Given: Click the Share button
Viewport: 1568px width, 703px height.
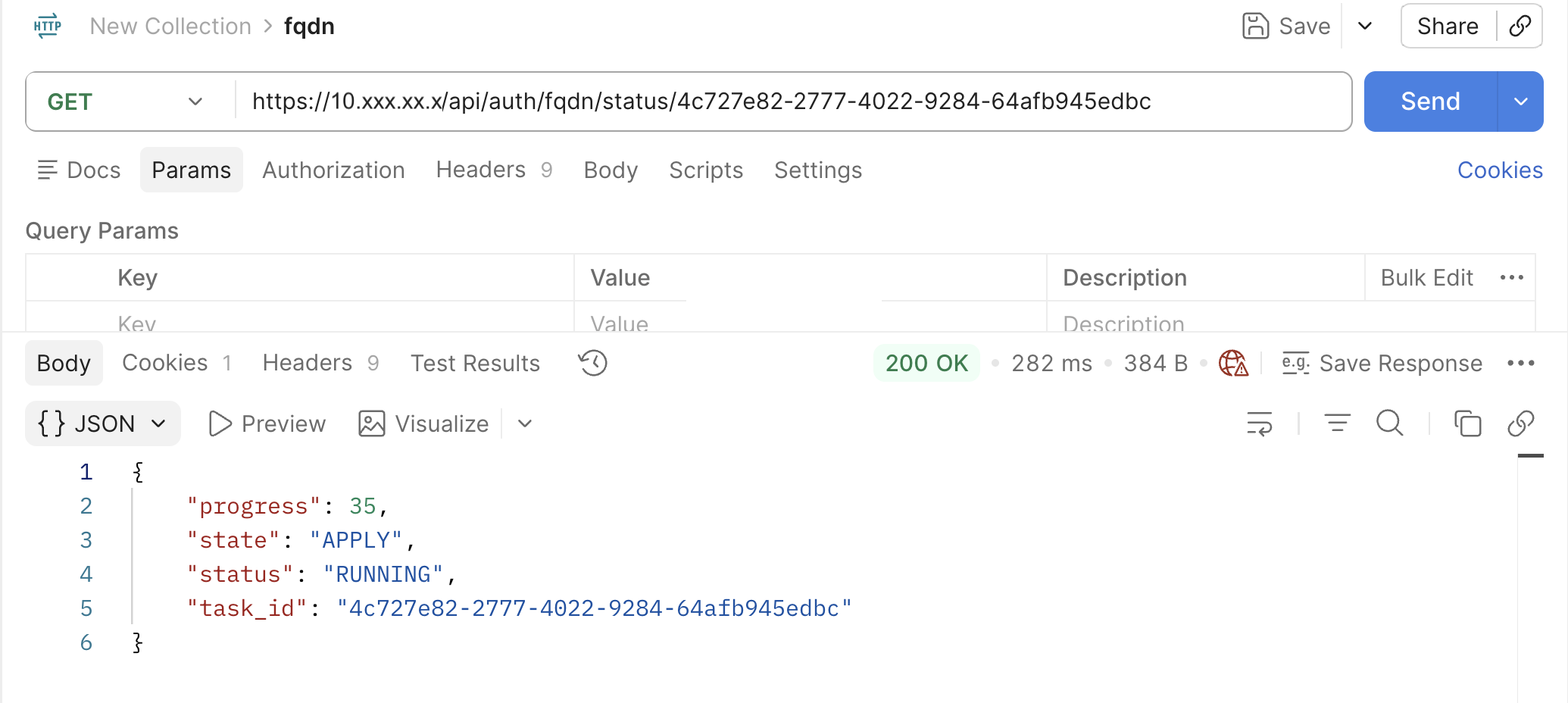Looking at the screenshot, I should pyautogui.click(x=1448, y=27).
